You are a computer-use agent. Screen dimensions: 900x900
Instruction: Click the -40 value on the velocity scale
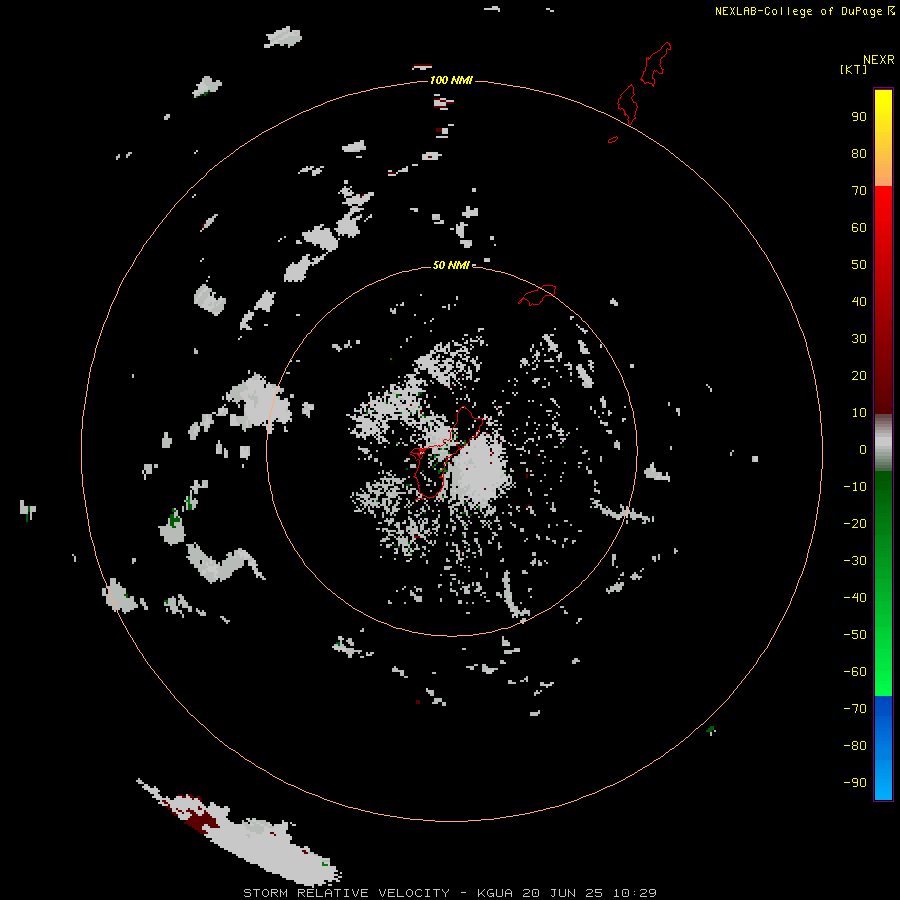click(855, 598)
